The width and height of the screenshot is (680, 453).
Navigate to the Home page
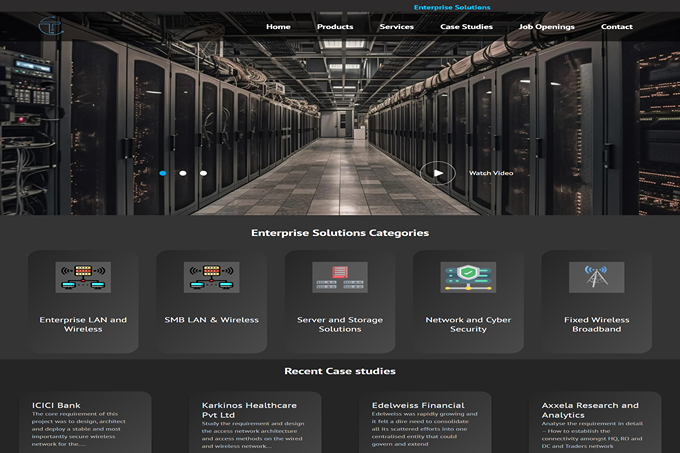coord(278,27)
